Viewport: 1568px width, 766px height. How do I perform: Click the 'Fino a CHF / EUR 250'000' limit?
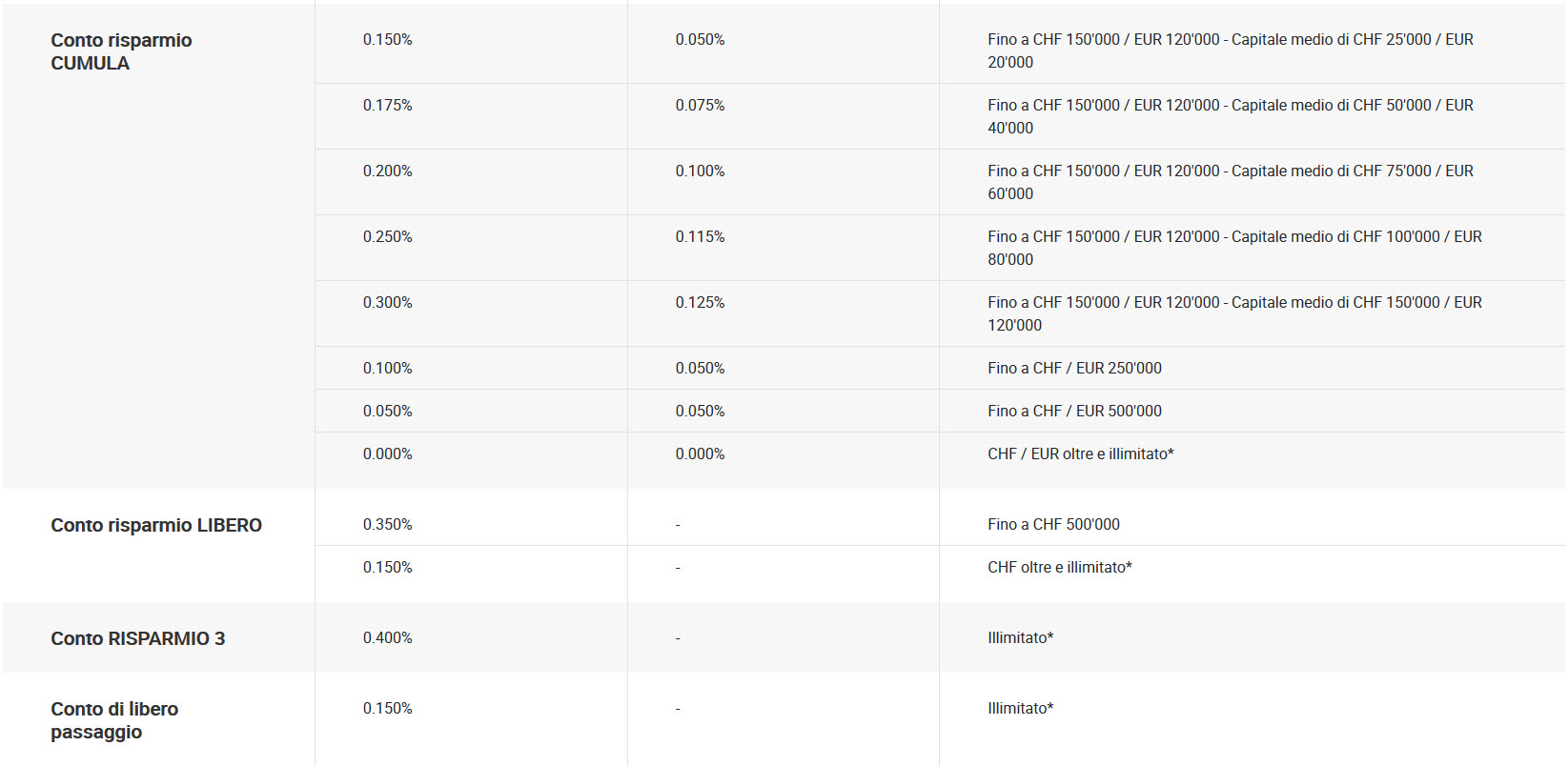click(x=1075, y=368)
